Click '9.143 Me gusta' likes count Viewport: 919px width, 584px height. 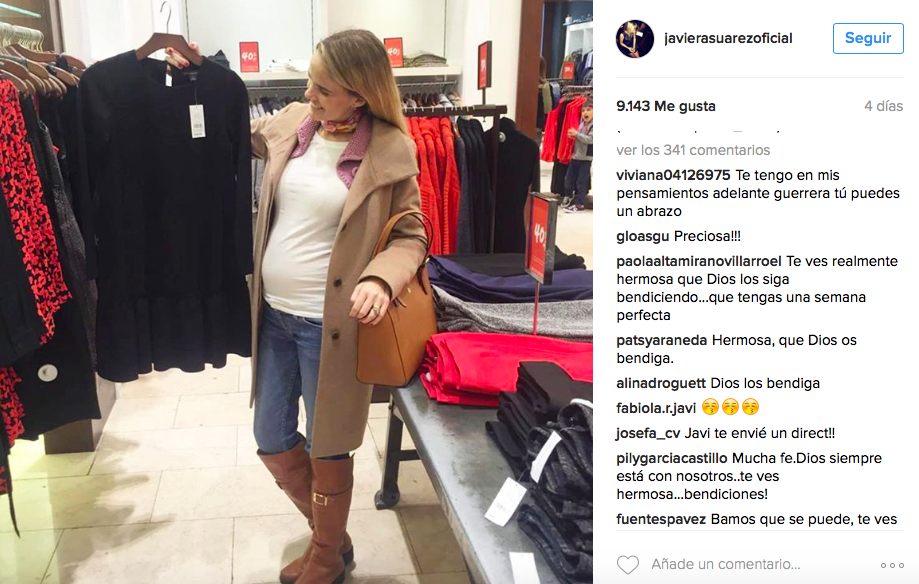[x=666, y=106]
